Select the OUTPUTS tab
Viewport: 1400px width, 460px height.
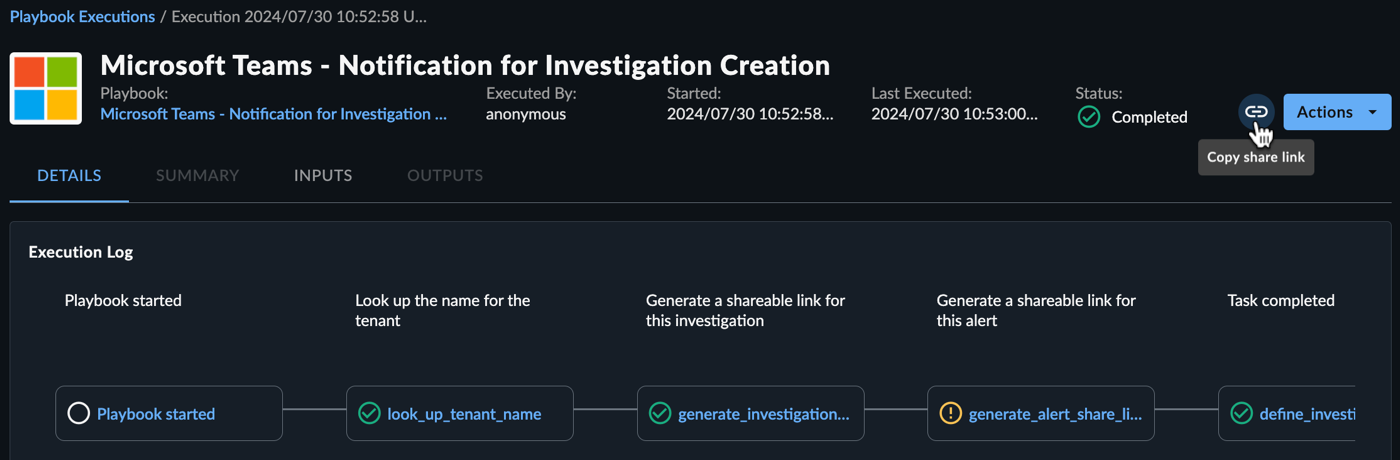point(445,175)
